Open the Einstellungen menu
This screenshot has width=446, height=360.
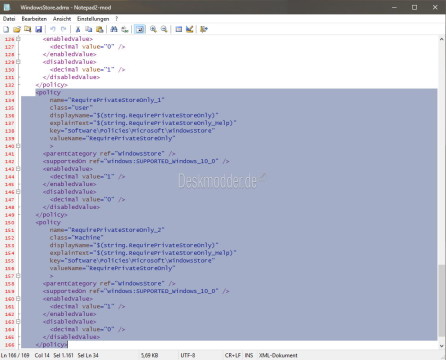coord(93,19)
